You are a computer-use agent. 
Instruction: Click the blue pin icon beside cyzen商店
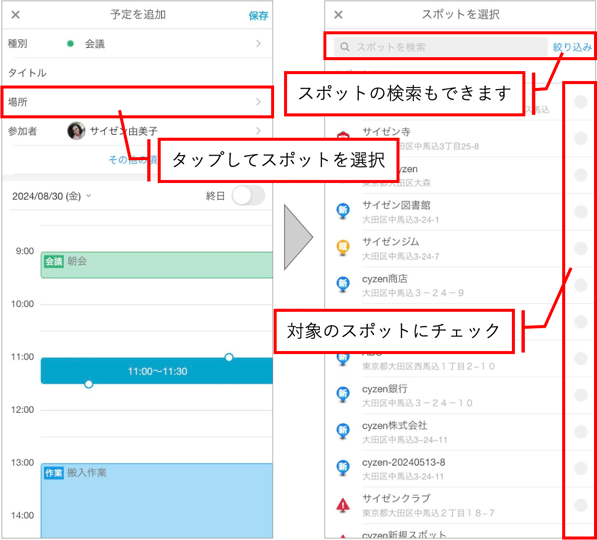coord(343,284)
